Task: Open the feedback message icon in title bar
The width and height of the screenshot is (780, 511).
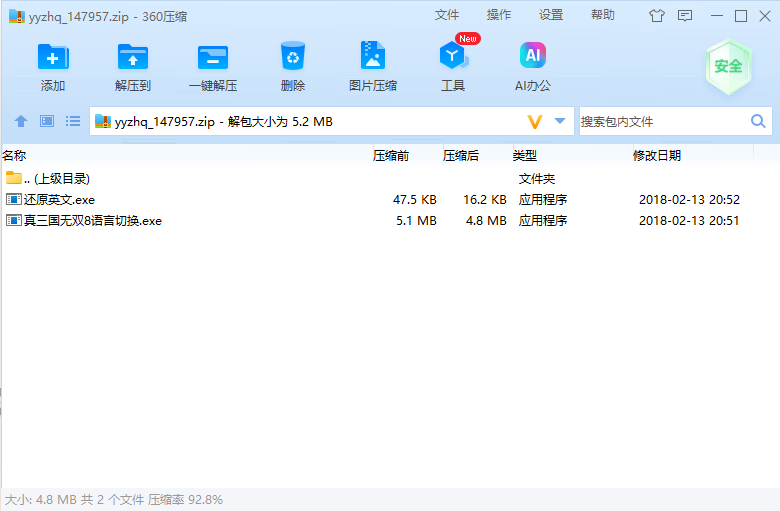Action: (x=685, y=16)
